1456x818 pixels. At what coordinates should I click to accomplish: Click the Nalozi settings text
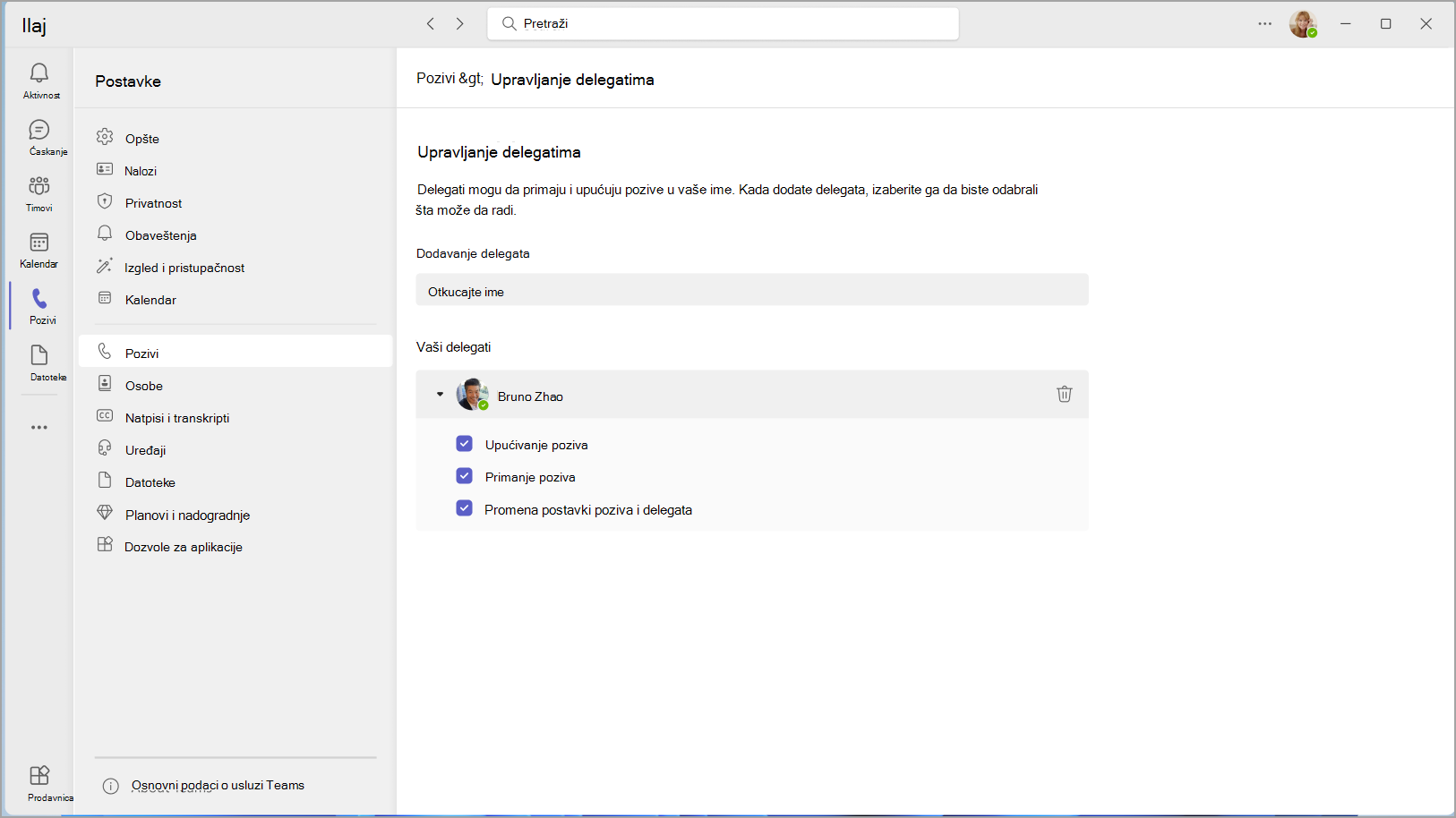141,171
